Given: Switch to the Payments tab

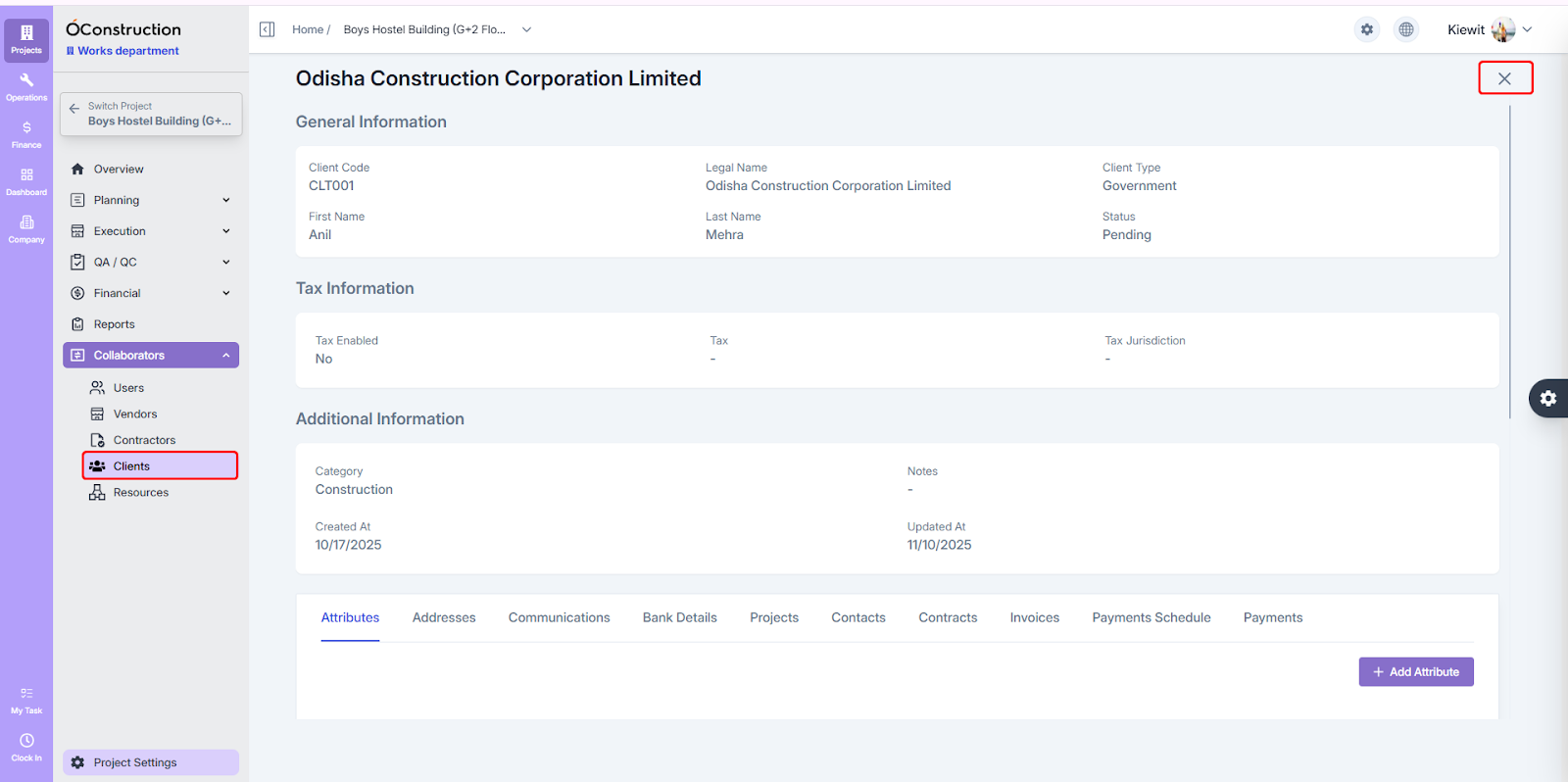Looking at the screenshot, I should coord(1273,617).
